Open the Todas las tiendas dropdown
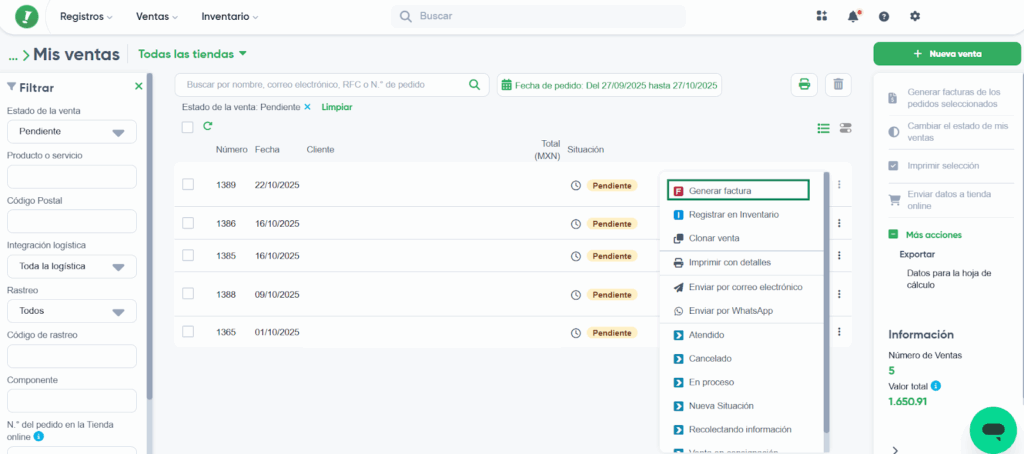The image size is (1024, 454). (x=192, y=54)
